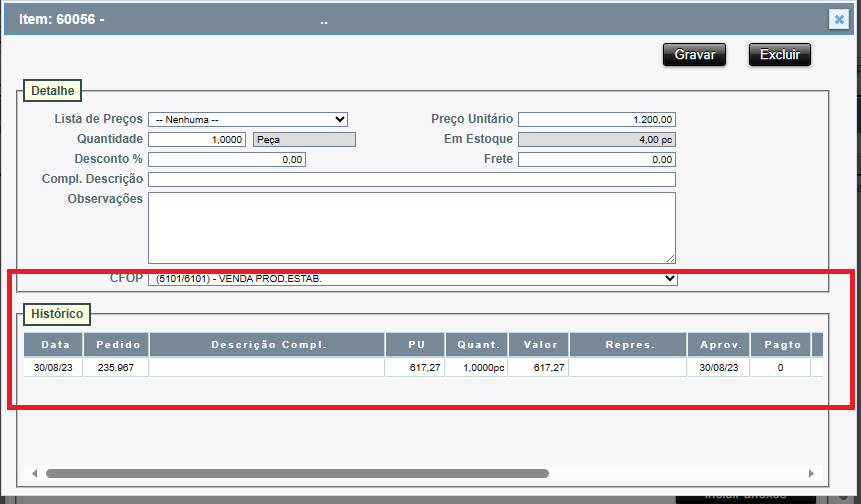Open the Lista de Preços dropdown

click(x=248, y=119)
